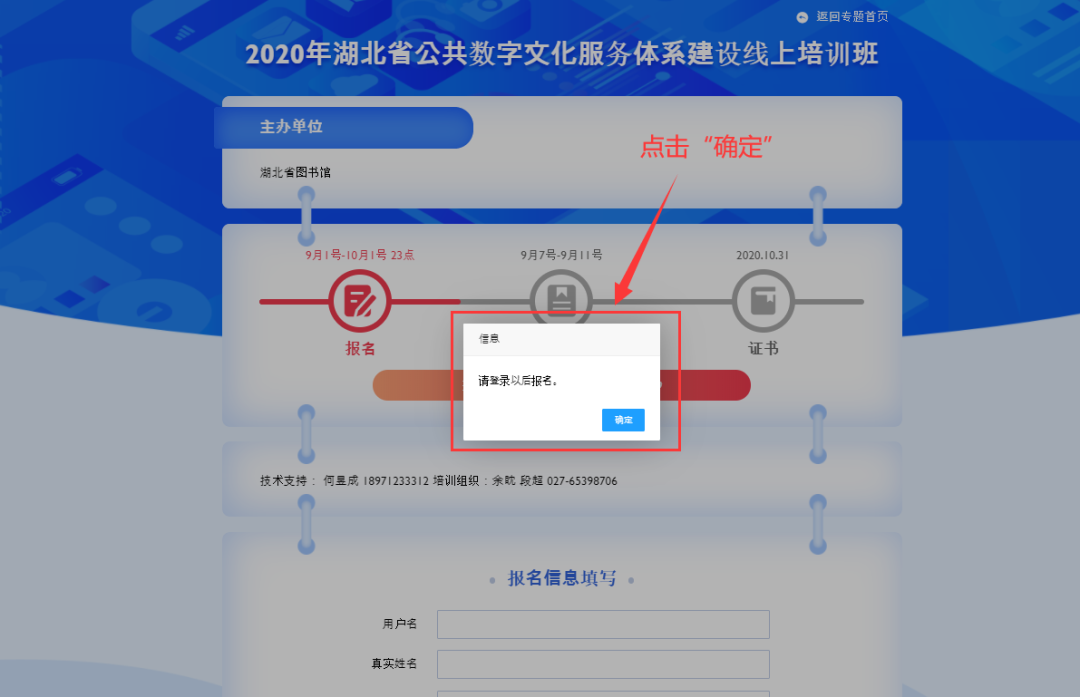Select the red 报名 step icon
The width and height of the screenshot is (1080, 697).
point(360,301)
